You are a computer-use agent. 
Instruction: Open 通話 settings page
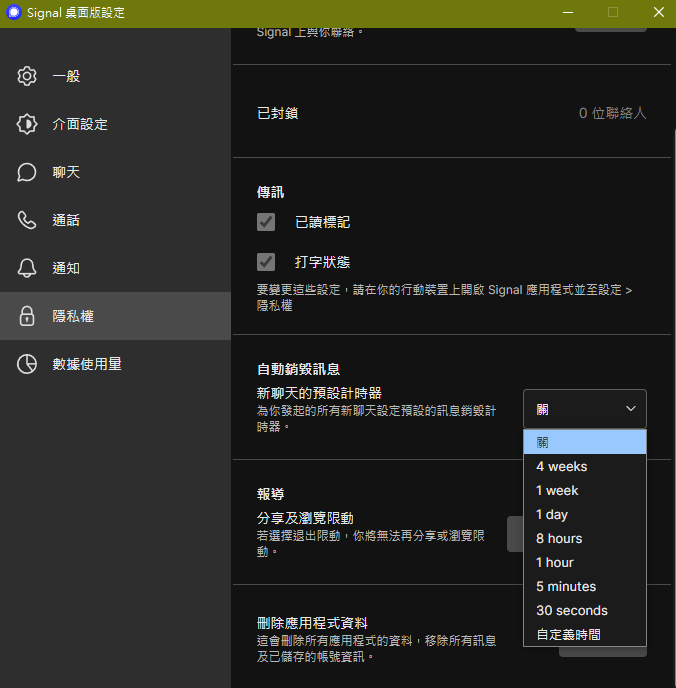115,220
